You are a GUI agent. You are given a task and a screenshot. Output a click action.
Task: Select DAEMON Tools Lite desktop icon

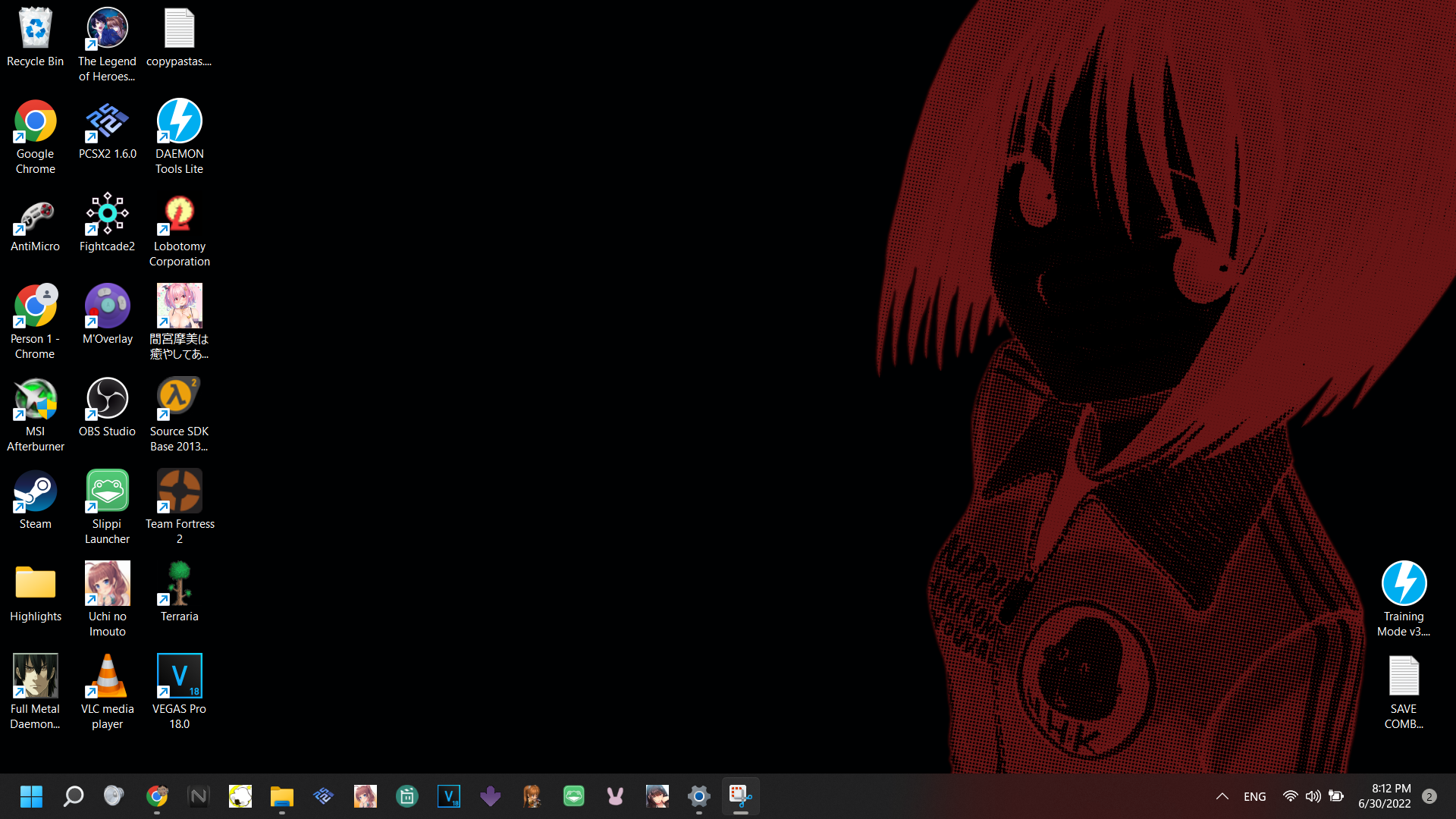point(179,121)
